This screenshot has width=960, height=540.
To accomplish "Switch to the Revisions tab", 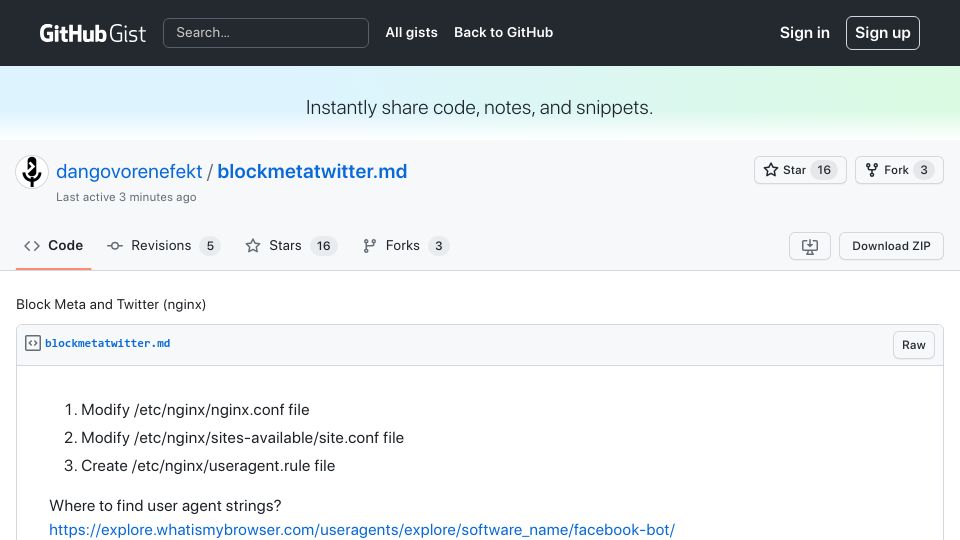I will [x=163, y=246].
